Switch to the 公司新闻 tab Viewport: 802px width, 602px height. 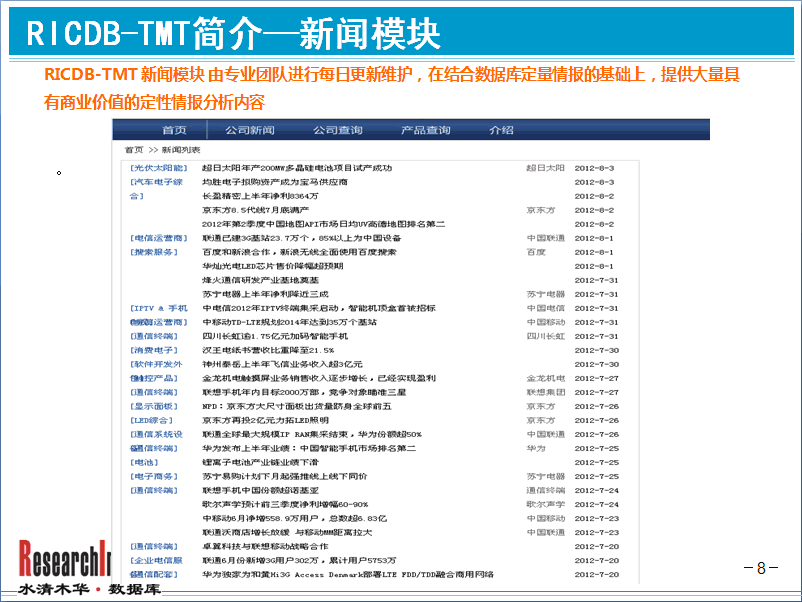point(250,130)
